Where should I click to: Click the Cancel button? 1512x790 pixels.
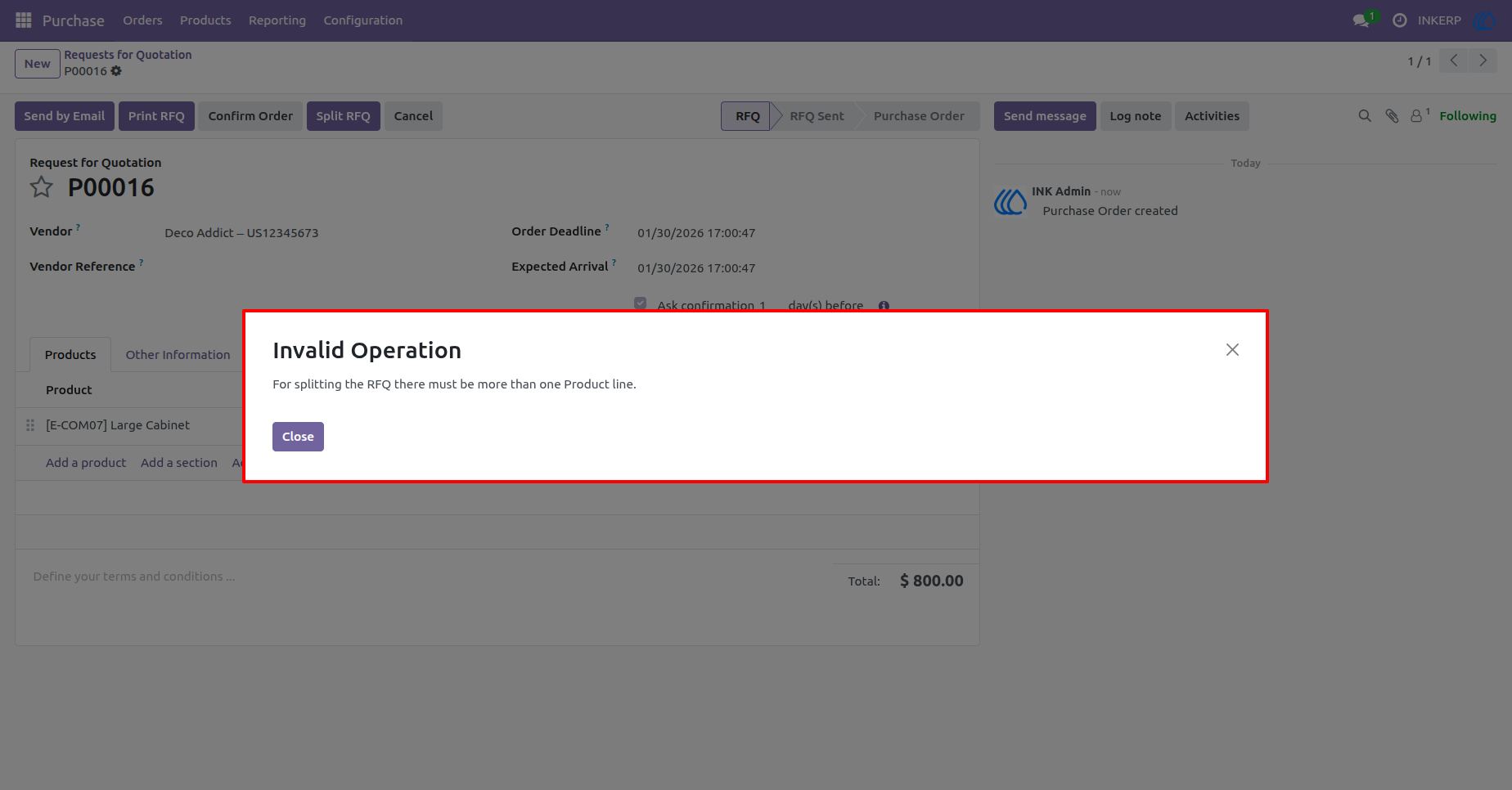pos(413,116)
